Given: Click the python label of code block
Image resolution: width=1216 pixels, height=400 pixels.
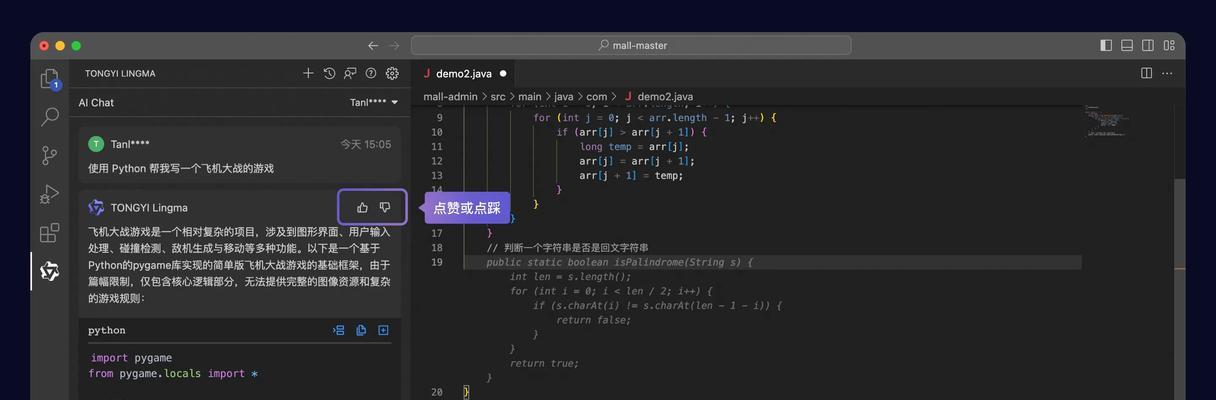Looking at the screenshot, I should [x=107, y=330].
